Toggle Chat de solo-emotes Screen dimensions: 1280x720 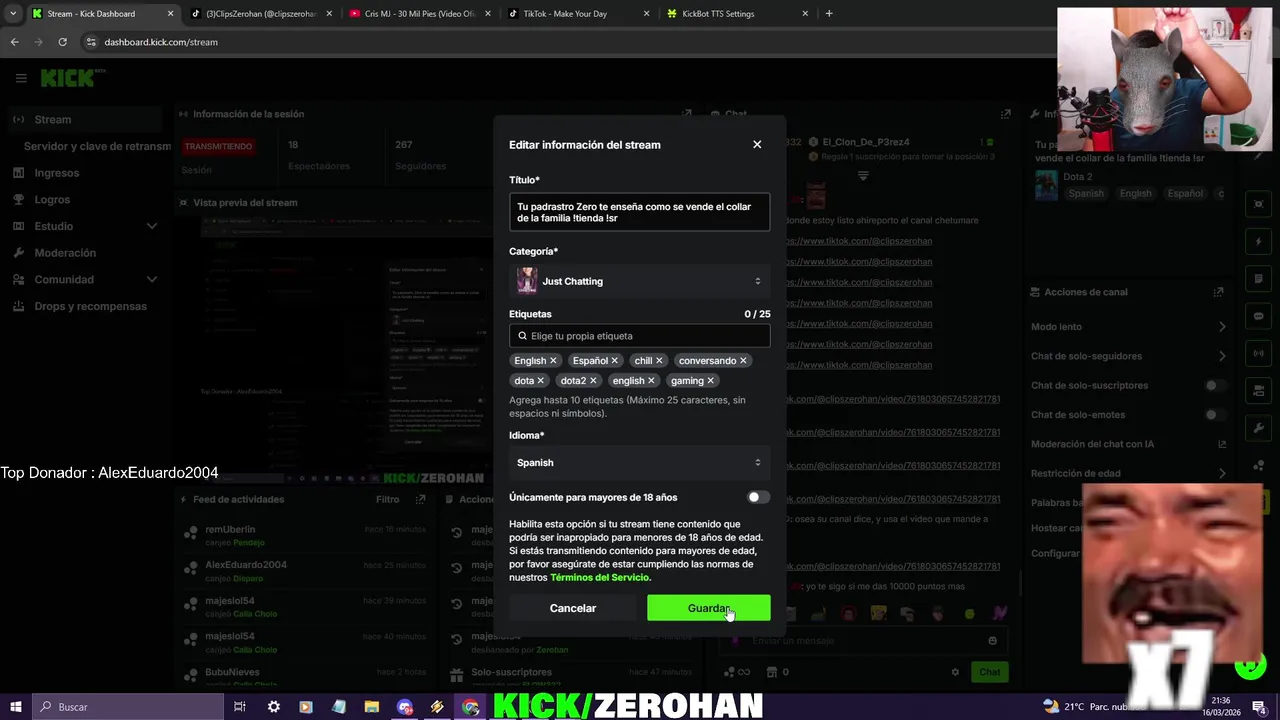[x=1215, y=415]
